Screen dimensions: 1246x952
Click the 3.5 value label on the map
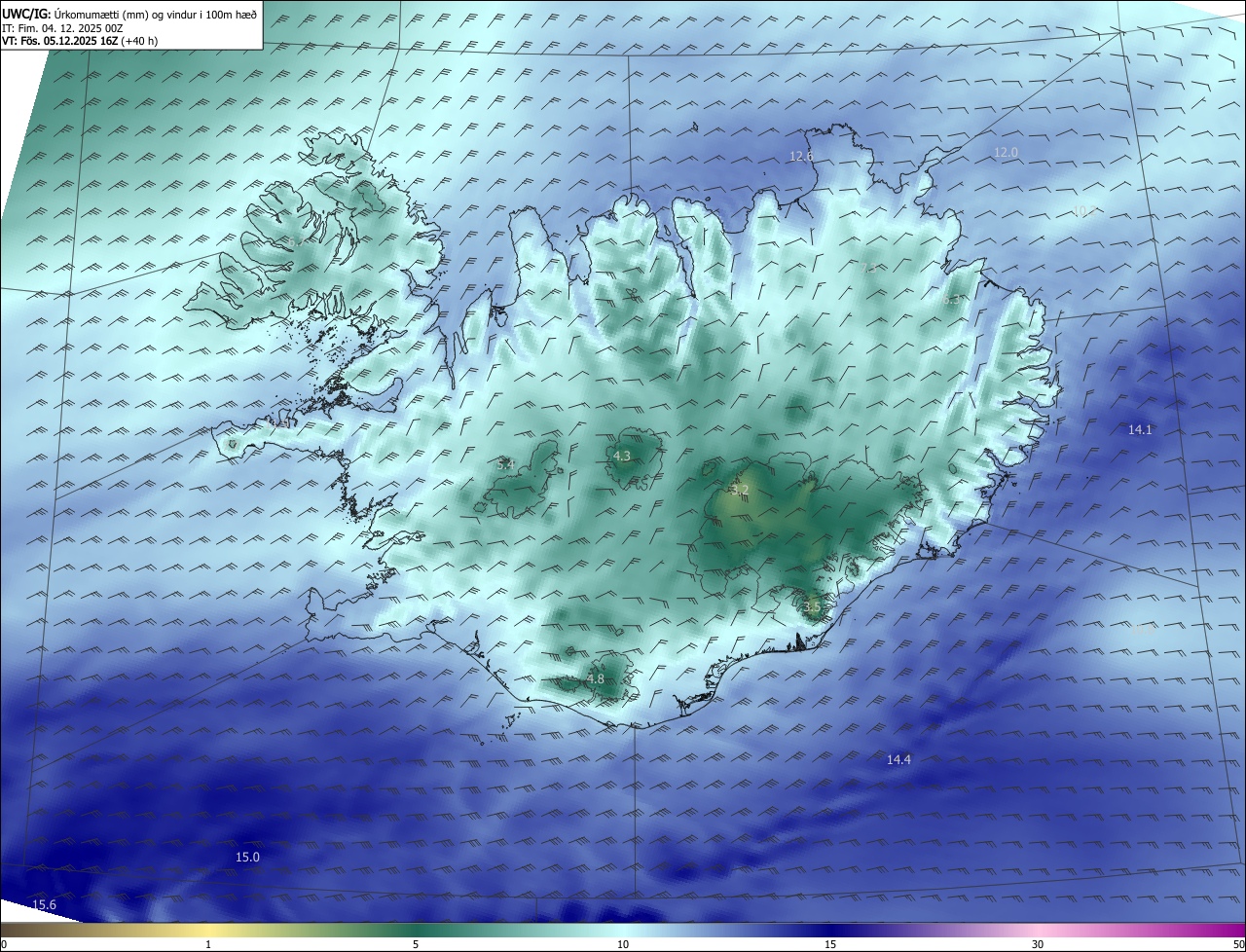(x=812, y=607)
